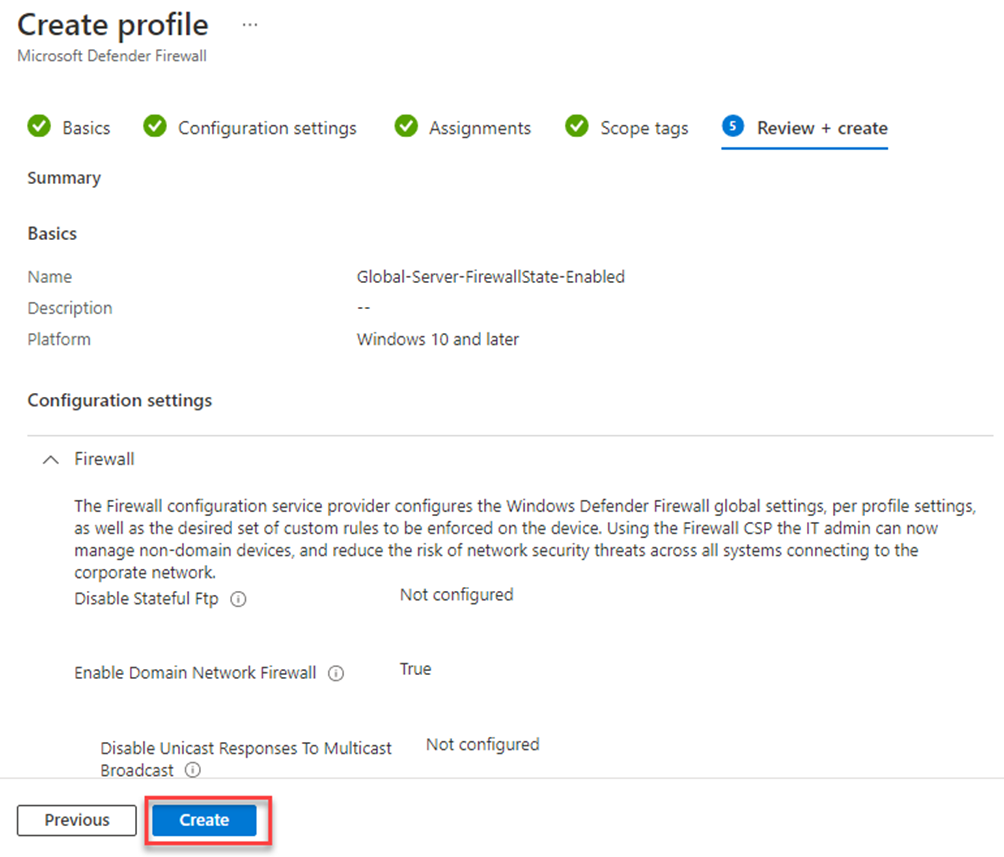Click the Assignments green checkmark icon
Viewport: 1004px width, 857px height.
pos(406,126)
